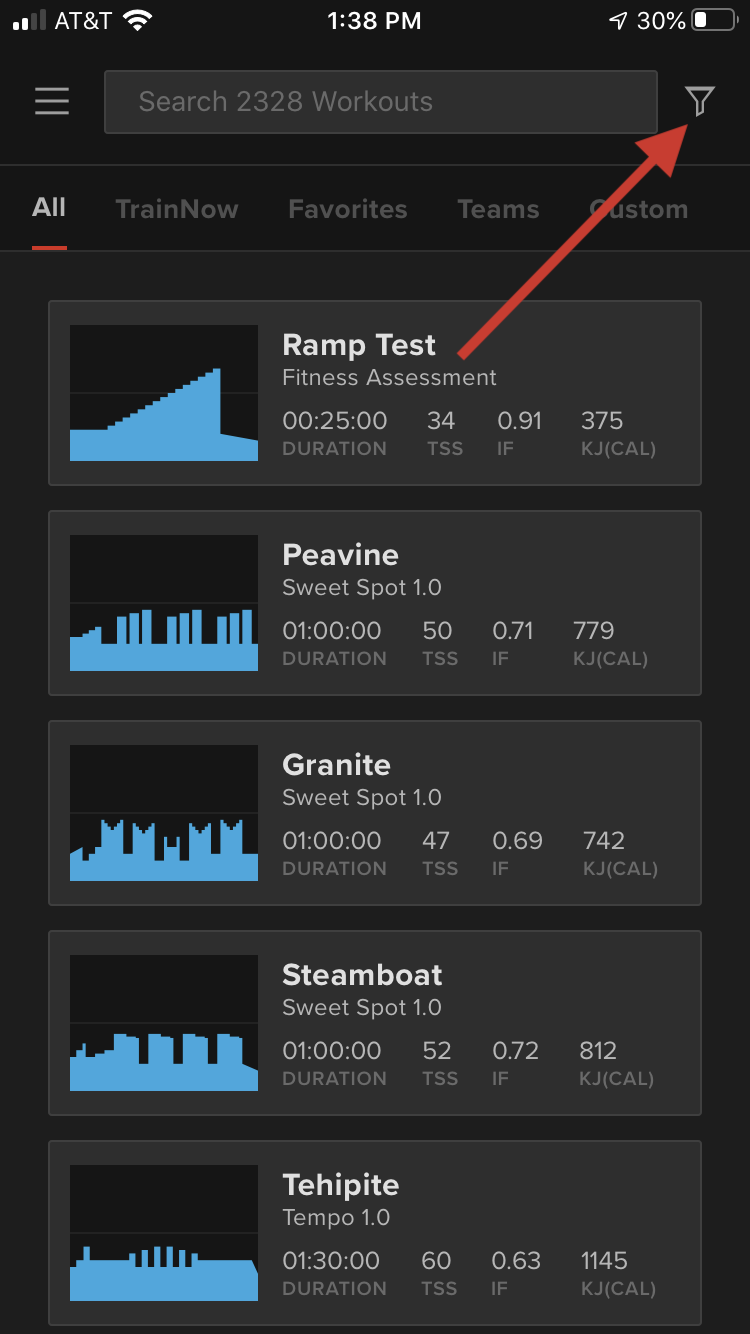Screen dimensions: 750x1334
Task: Switch to the TrainNow tab
Action: (x=177, y=209)
